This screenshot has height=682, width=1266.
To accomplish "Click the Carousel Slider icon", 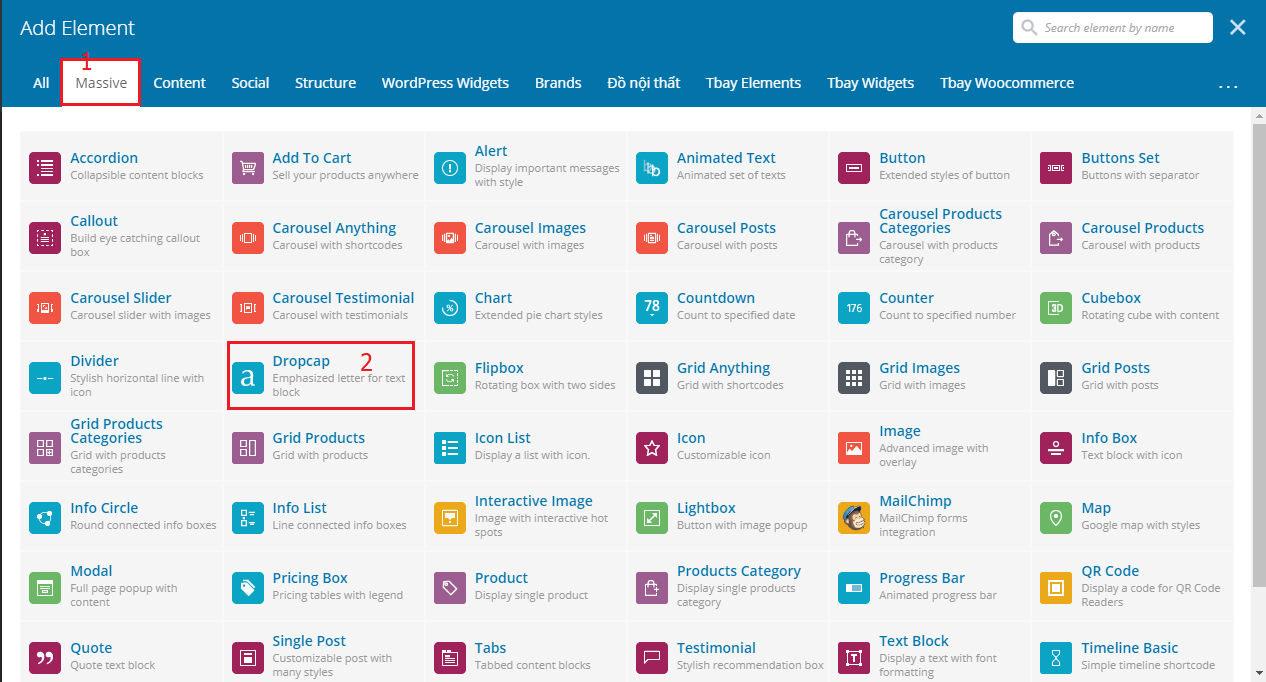I will pos(45,307).
